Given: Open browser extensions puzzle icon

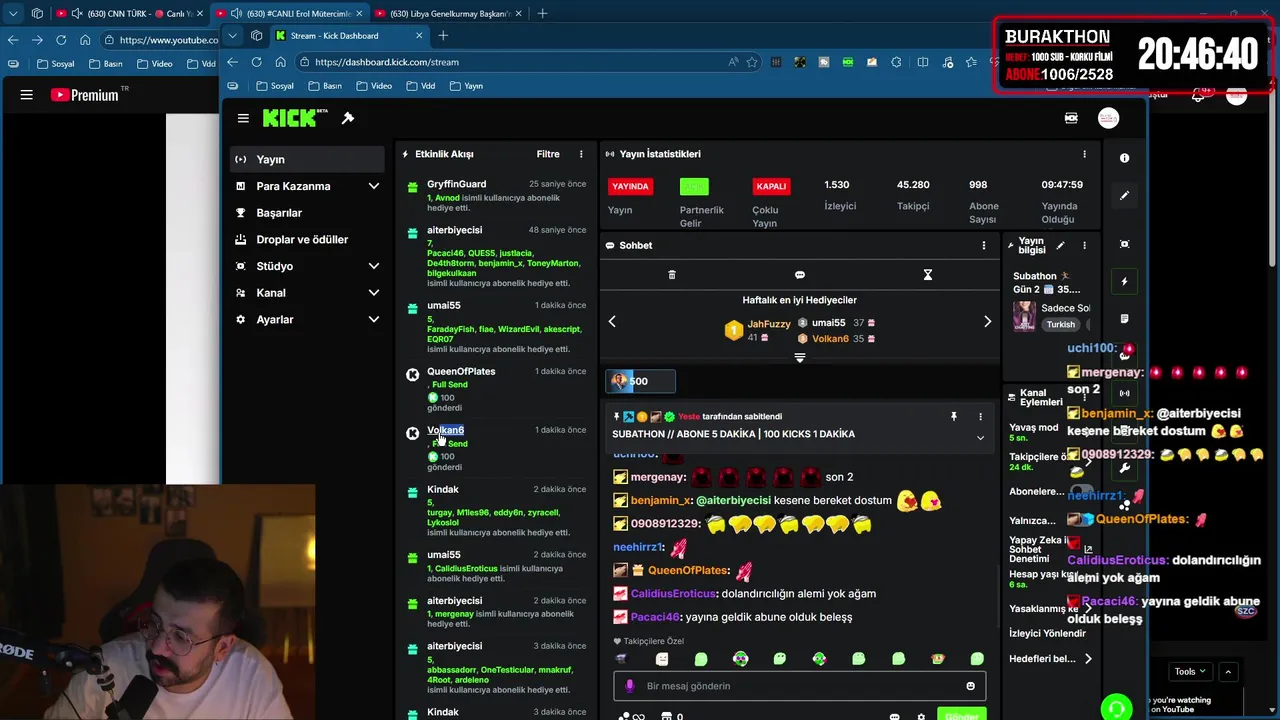Looking at the screenshot, I should (x=895, y=62).
